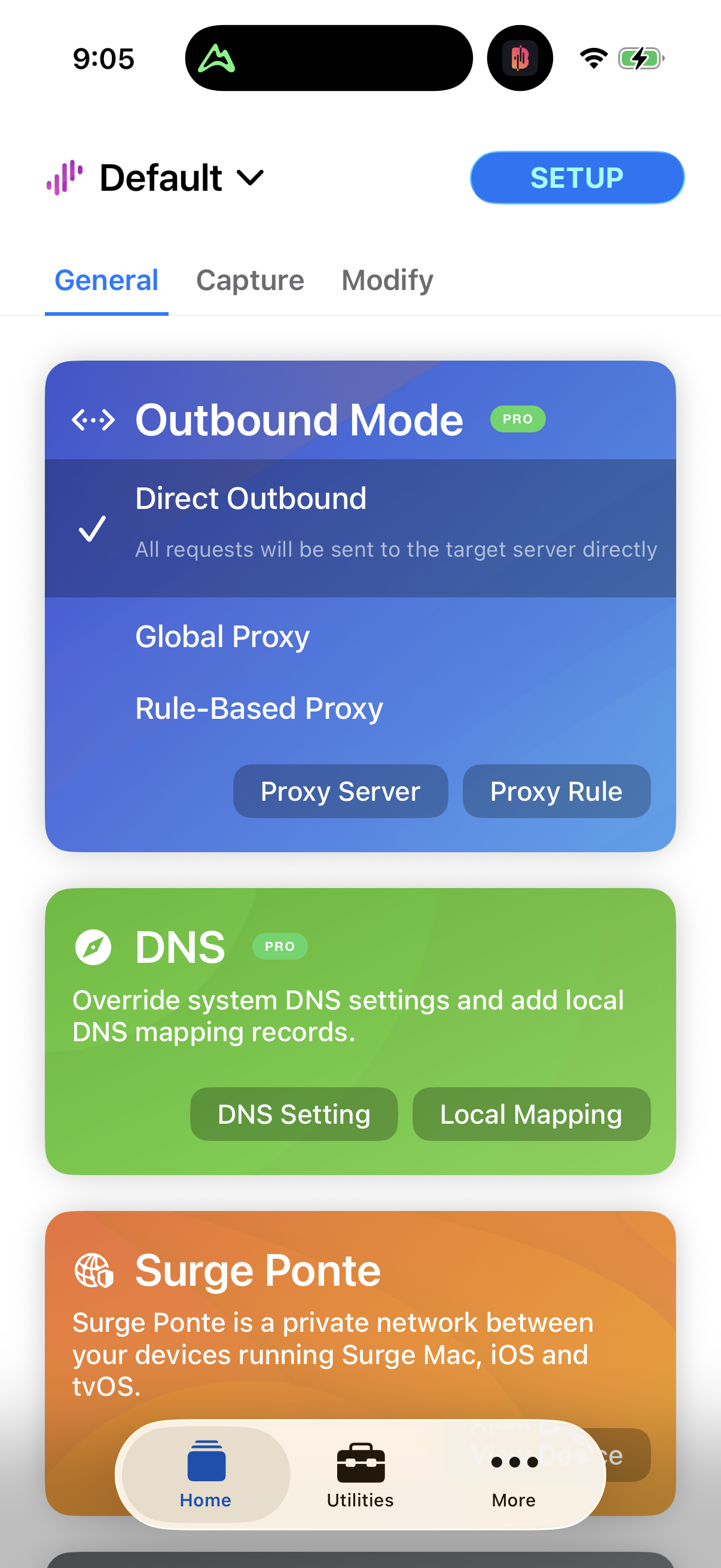
Task: Tap the Wi-Fi status icon
Action: pyautogui.click(x=594, y=59)
